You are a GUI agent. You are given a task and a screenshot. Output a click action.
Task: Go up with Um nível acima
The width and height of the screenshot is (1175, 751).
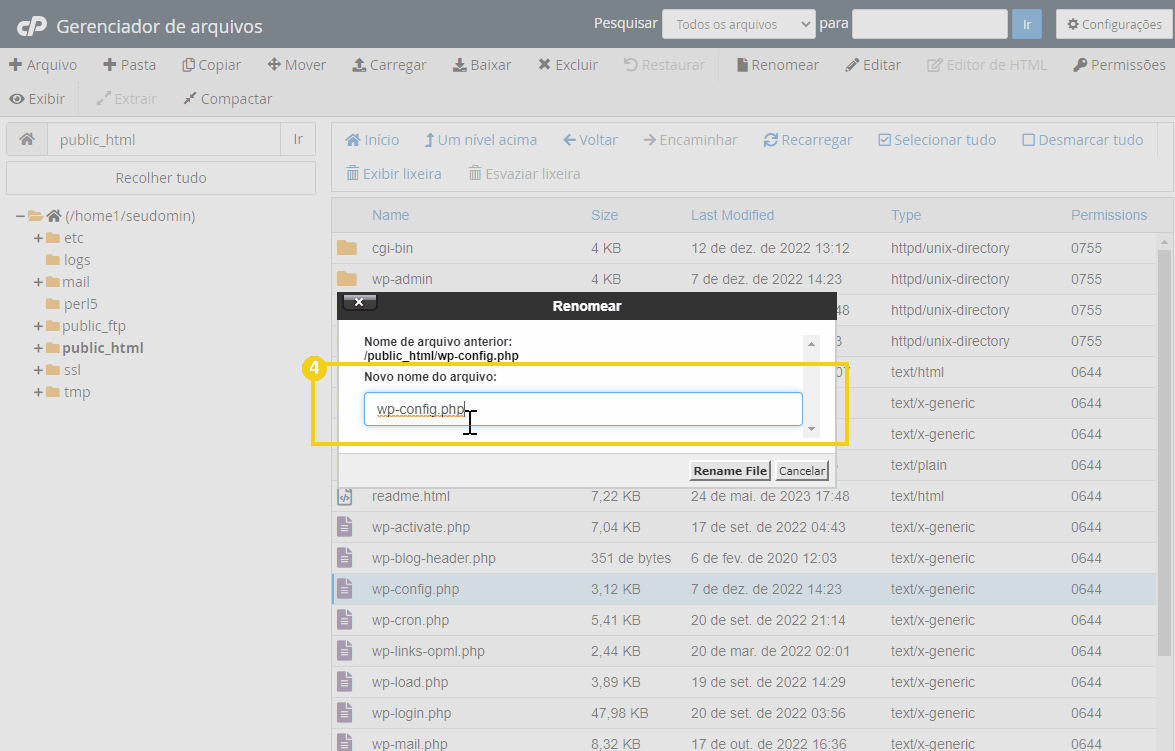click(480, 140)
